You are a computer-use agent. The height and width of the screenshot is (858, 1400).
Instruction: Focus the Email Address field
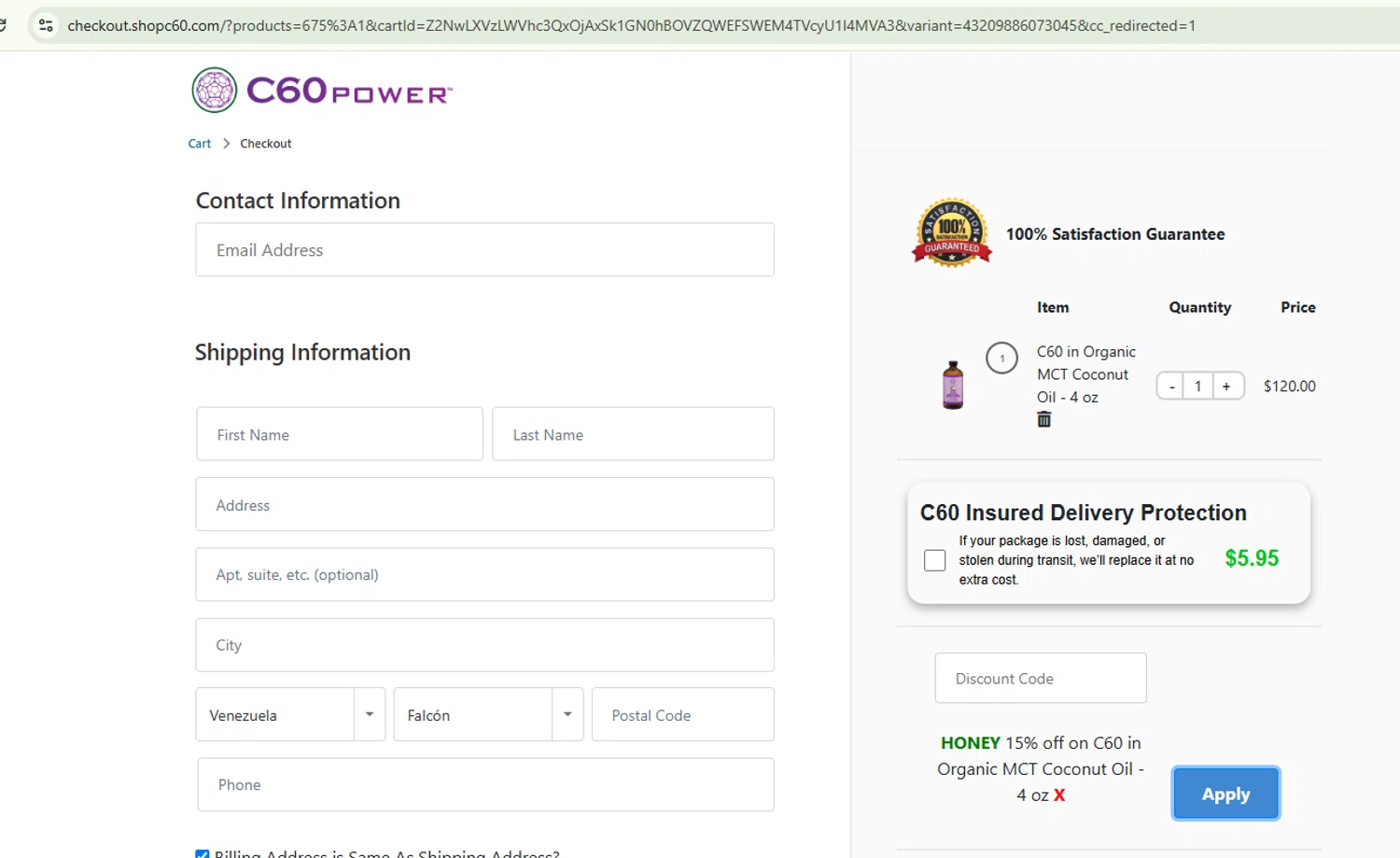pos(484,249)
